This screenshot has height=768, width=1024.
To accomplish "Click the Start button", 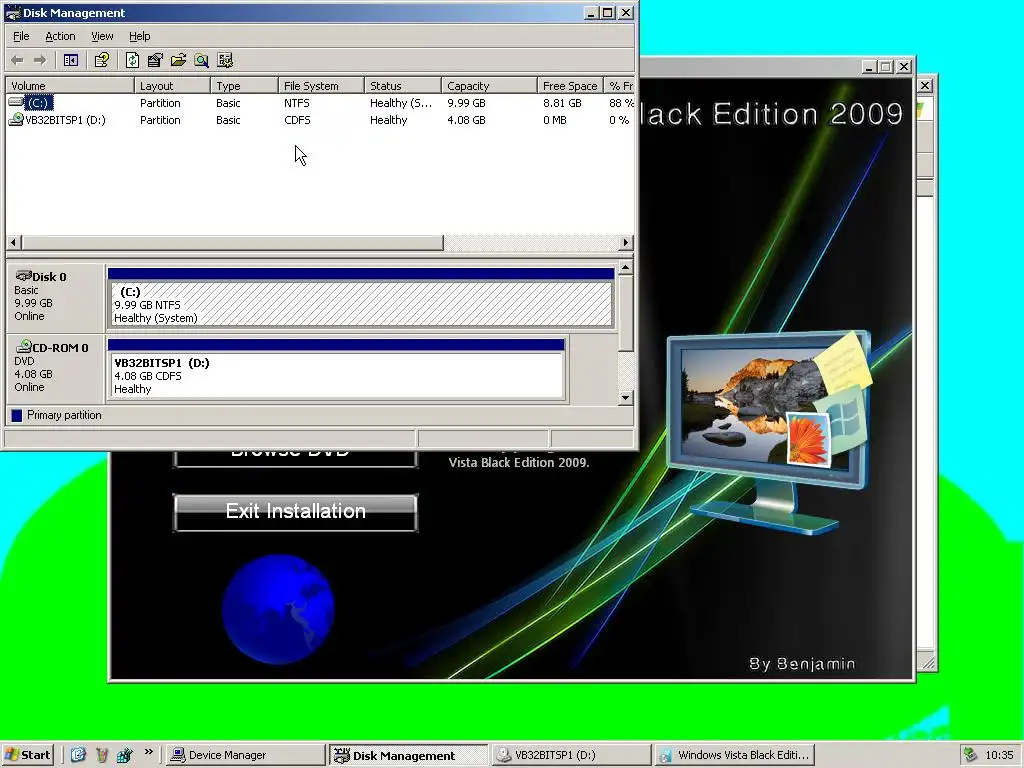I will (27, 755).
